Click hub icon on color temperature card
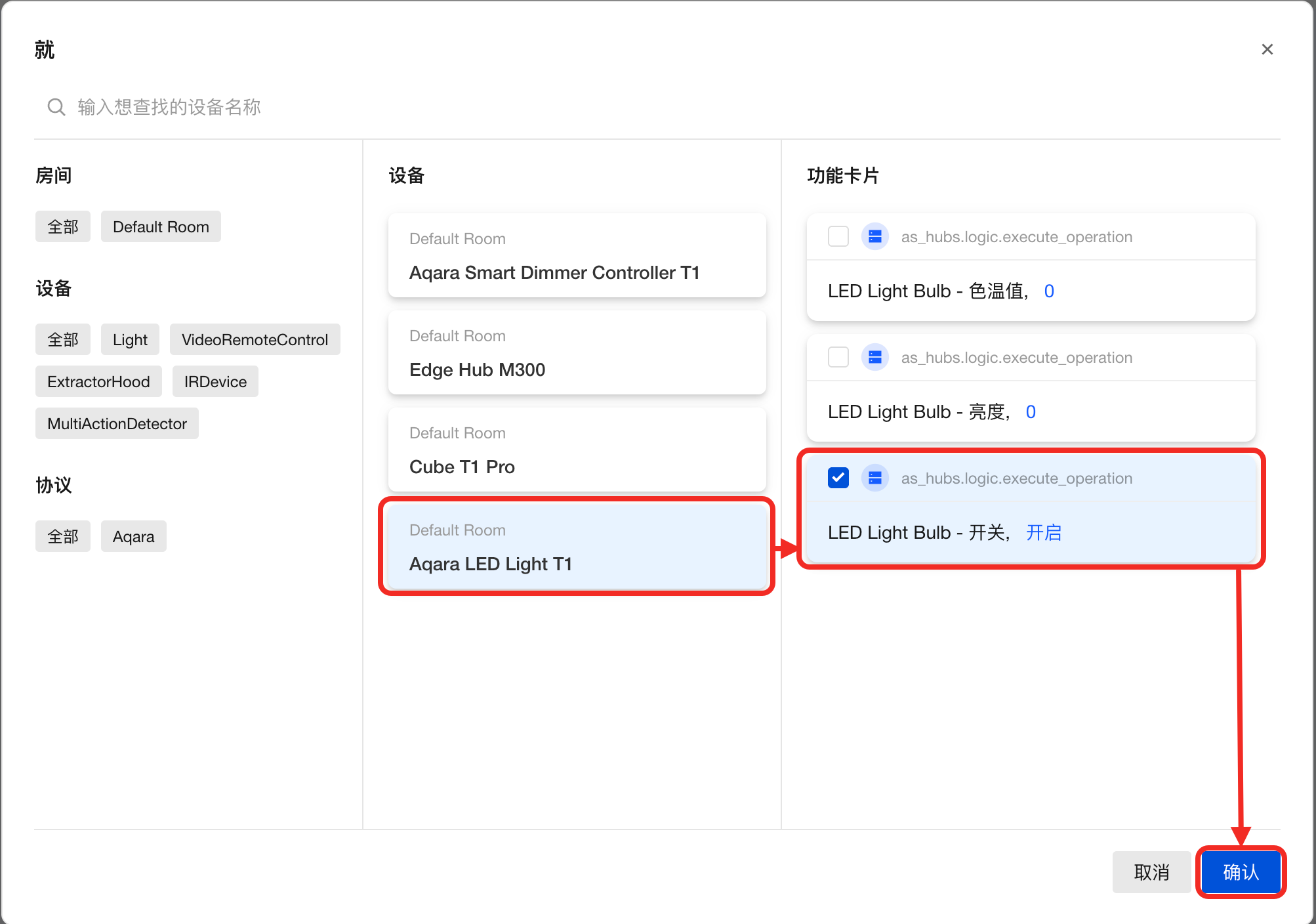 874,236
